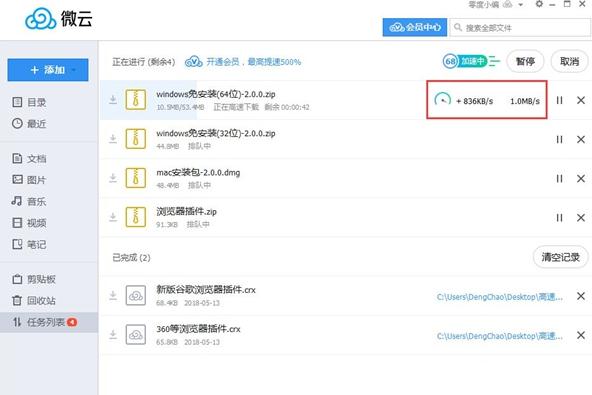Click the task list badge 4
Screen dimensions: 592x395
pos(72,322)
